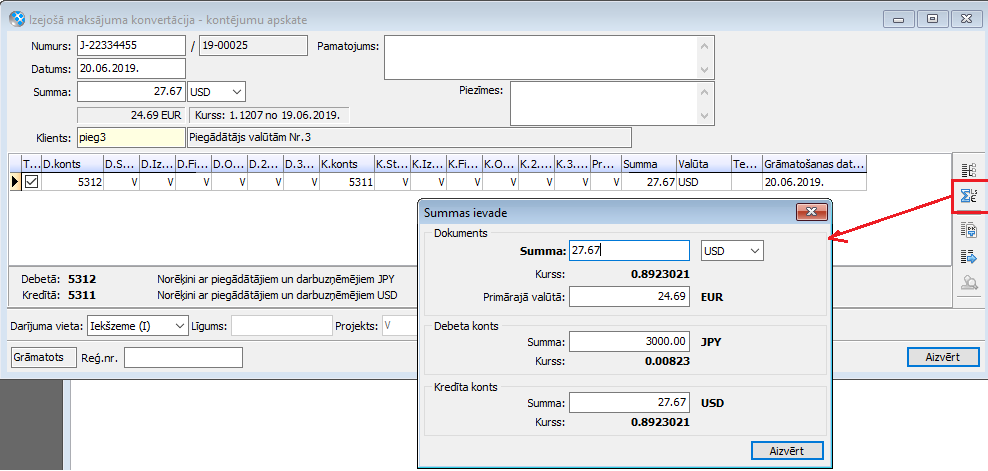This screenshot has width=988, height=471.
Task: Click the Piezīmes text area
Action: tap(604, 103)
